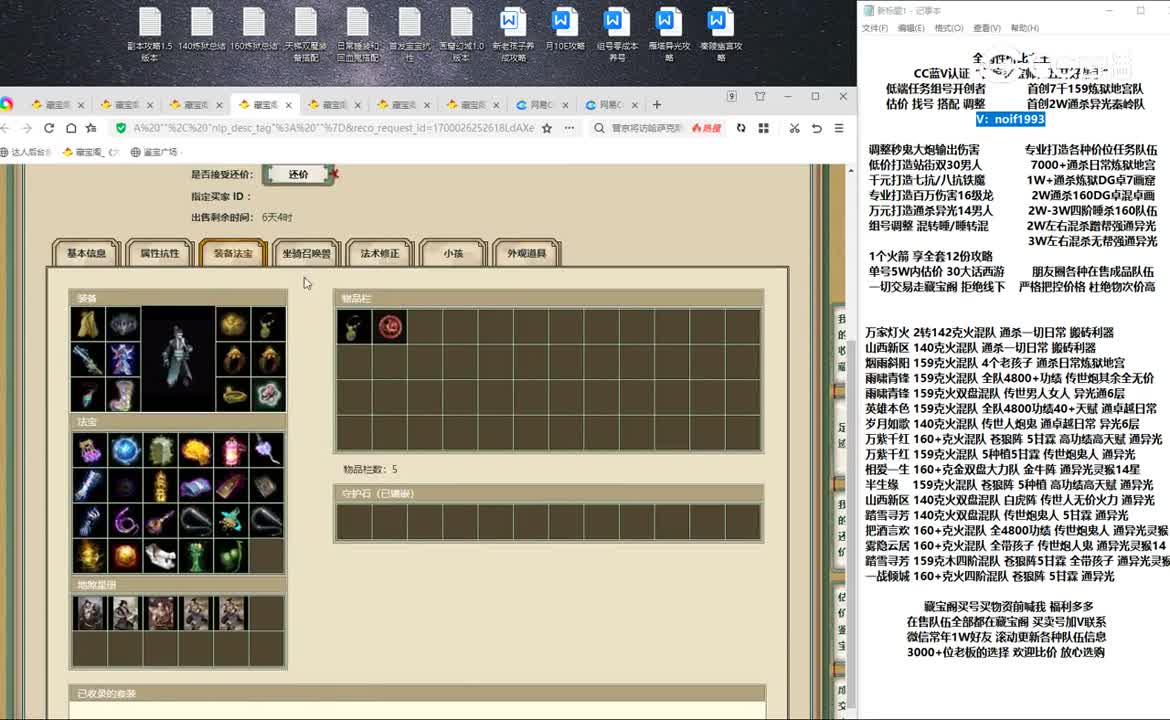Click the Notepad line '藏宝阁买号买物资前喊我 福利多多'
The image size is (1170, 720).
(1008, 607)
